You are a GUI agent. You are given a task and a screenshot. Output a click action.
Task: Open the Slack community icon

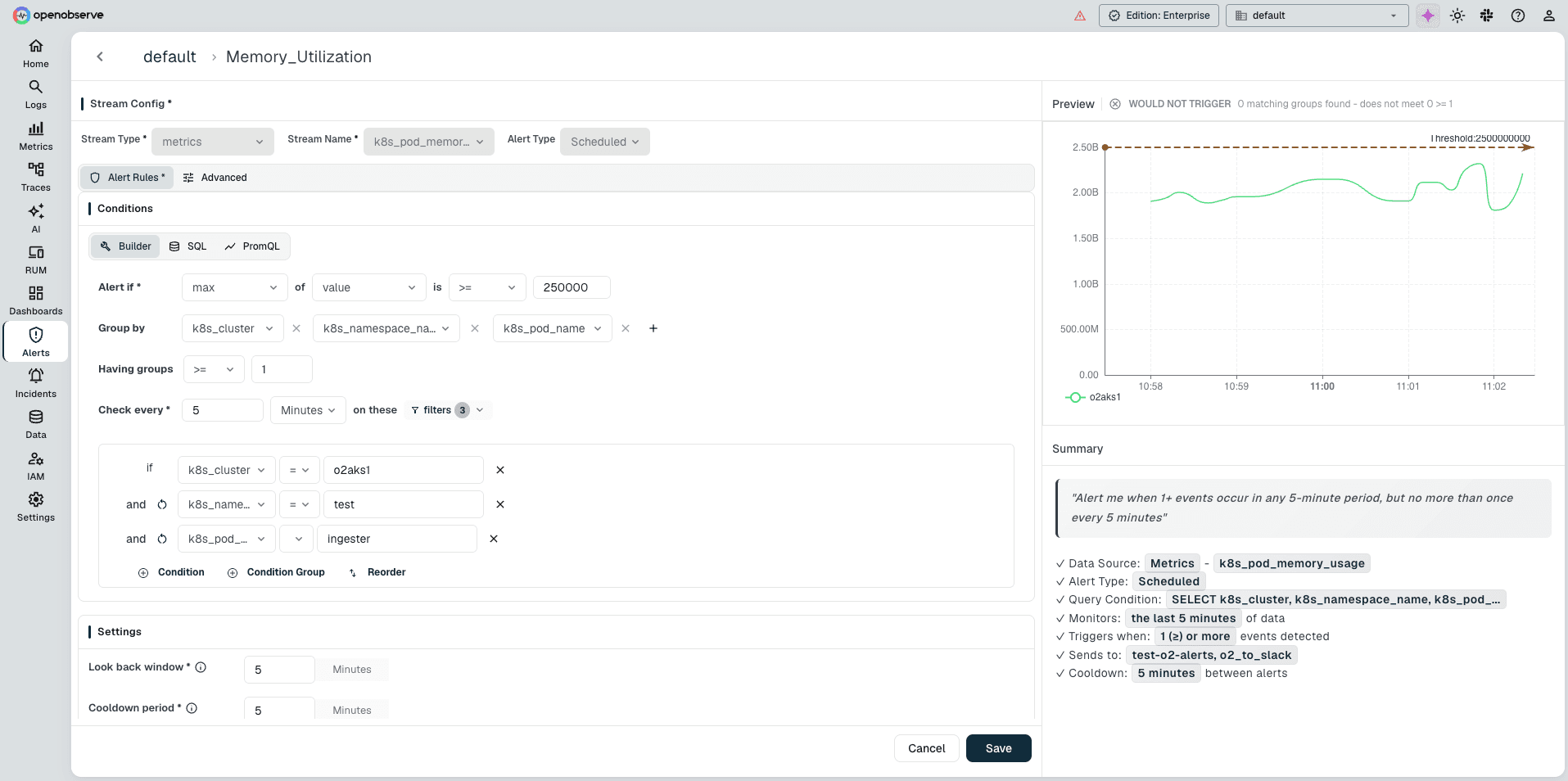pyautogui.click(x=1487, y=16)
